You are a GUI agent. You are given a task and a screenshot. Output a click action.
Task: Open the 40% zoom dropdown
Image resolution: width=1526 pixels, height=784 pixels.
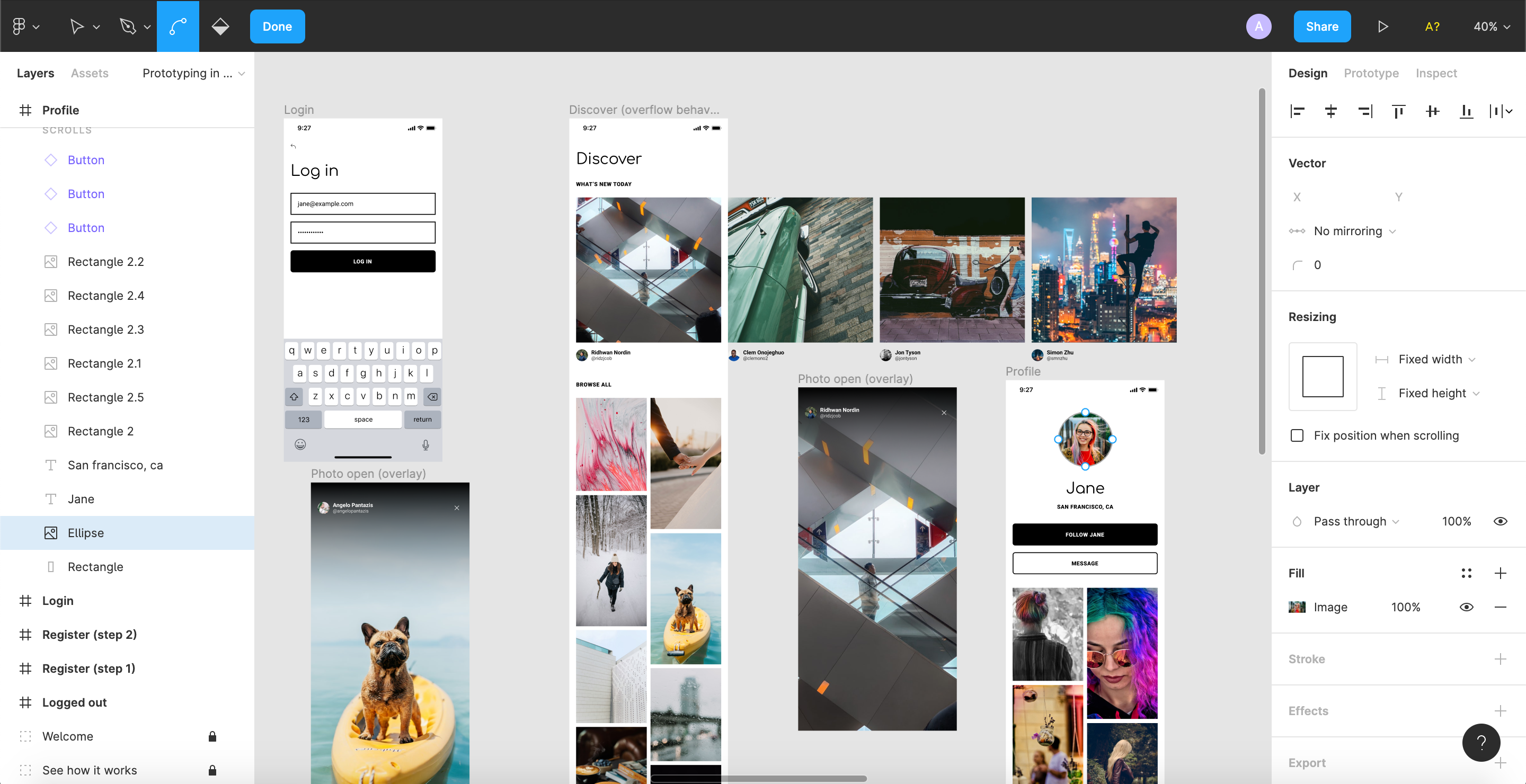tap(1492, 26)
